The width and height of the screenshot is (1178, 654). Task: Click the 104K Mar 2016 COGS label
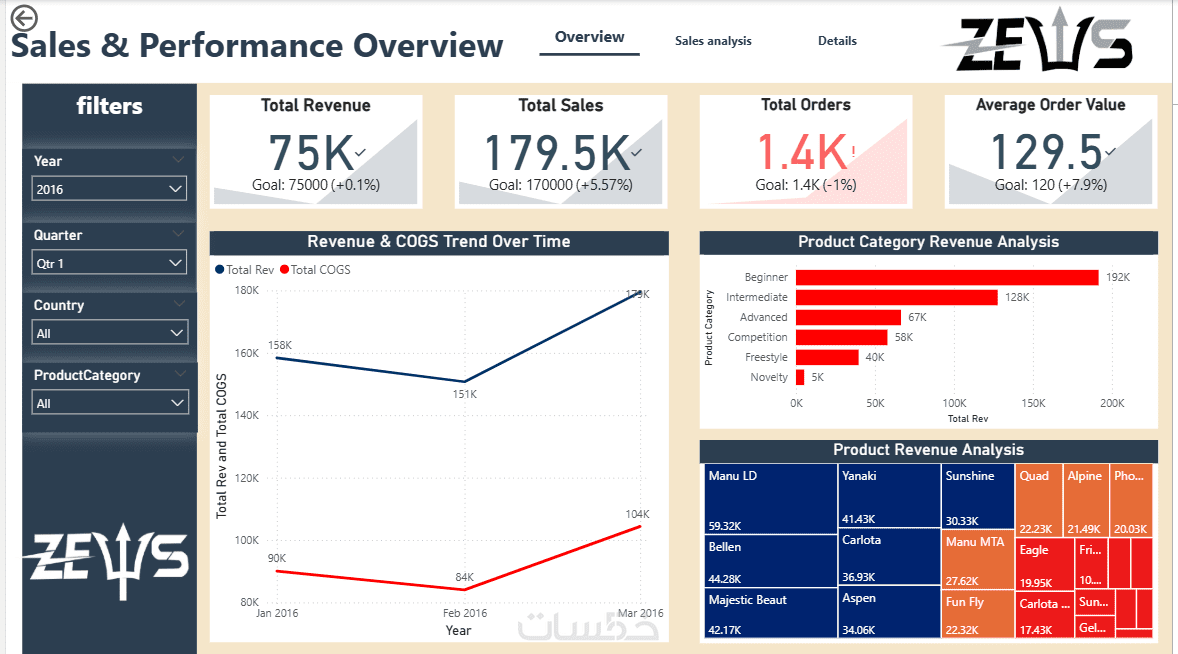pos(637,514)
